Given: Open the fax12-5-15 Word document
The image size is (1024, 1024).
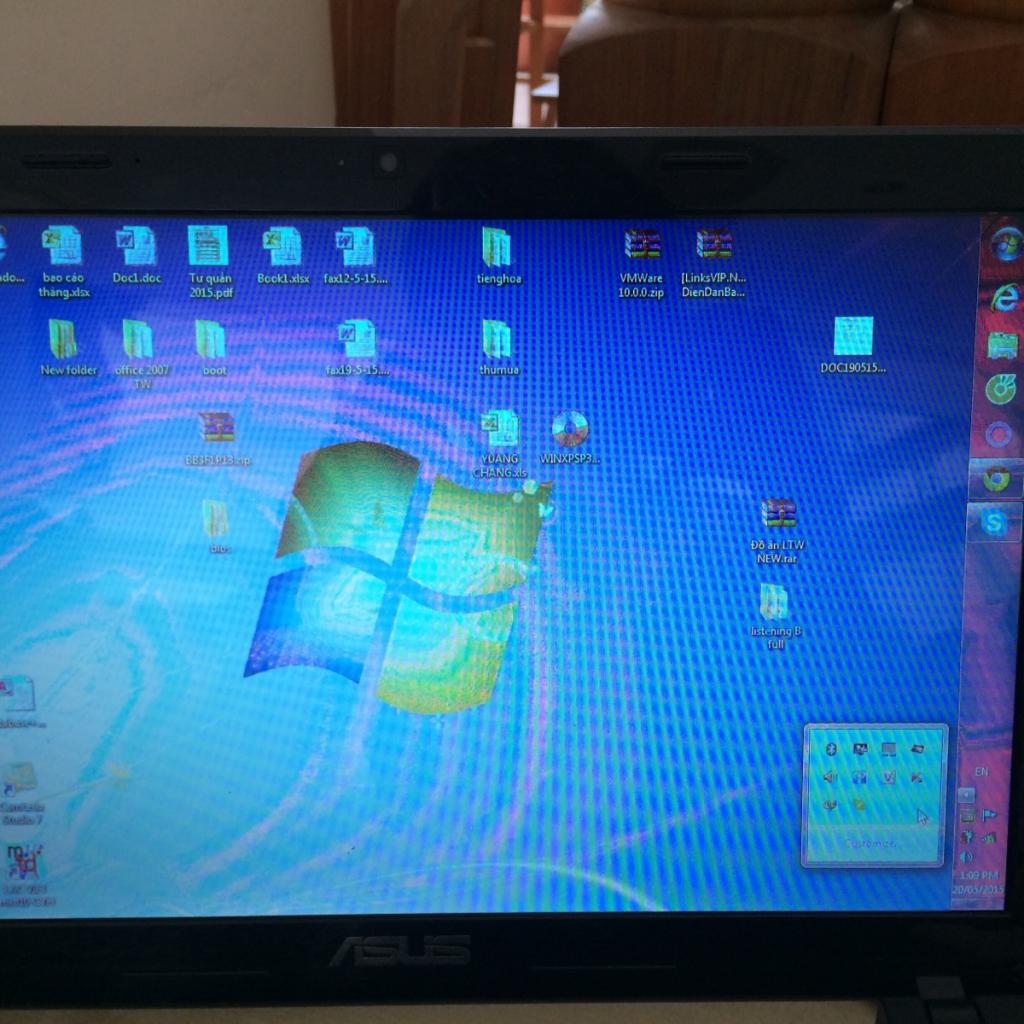Looking at the screenshot, I should pyautogui.click(x=355, y=255).
